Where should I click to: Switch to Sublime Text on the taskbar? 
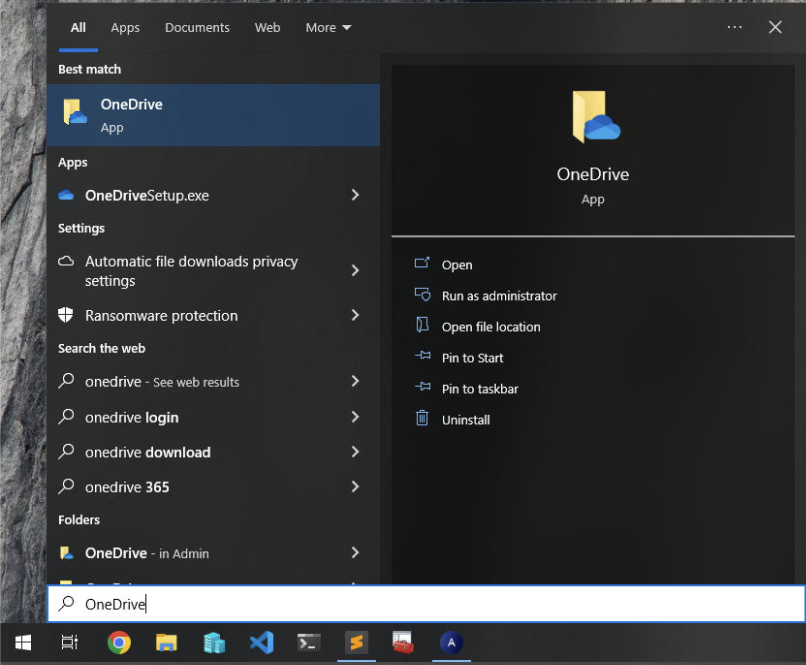click(x=356, y=643)
